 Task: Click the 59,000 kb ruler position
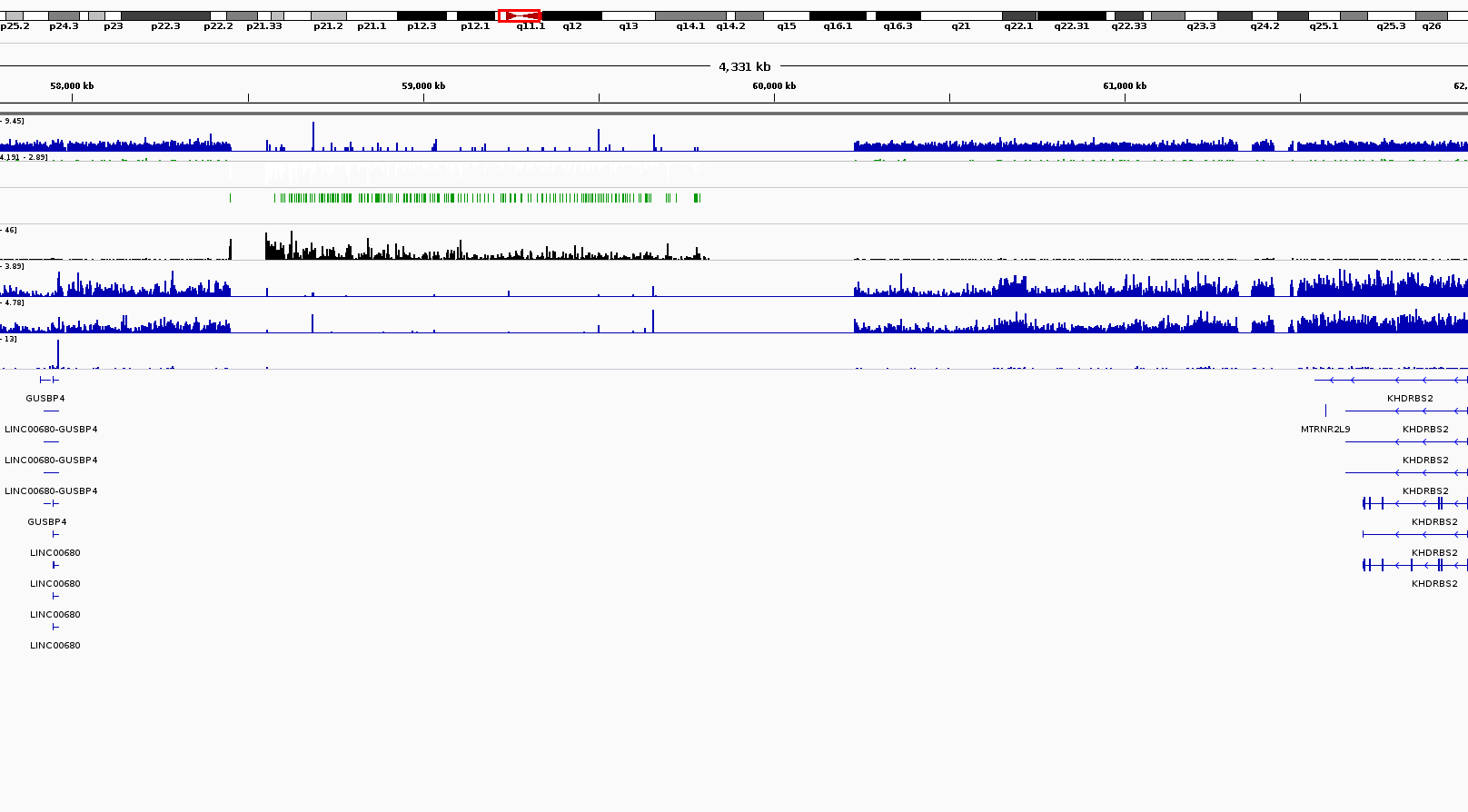point(423,86)
